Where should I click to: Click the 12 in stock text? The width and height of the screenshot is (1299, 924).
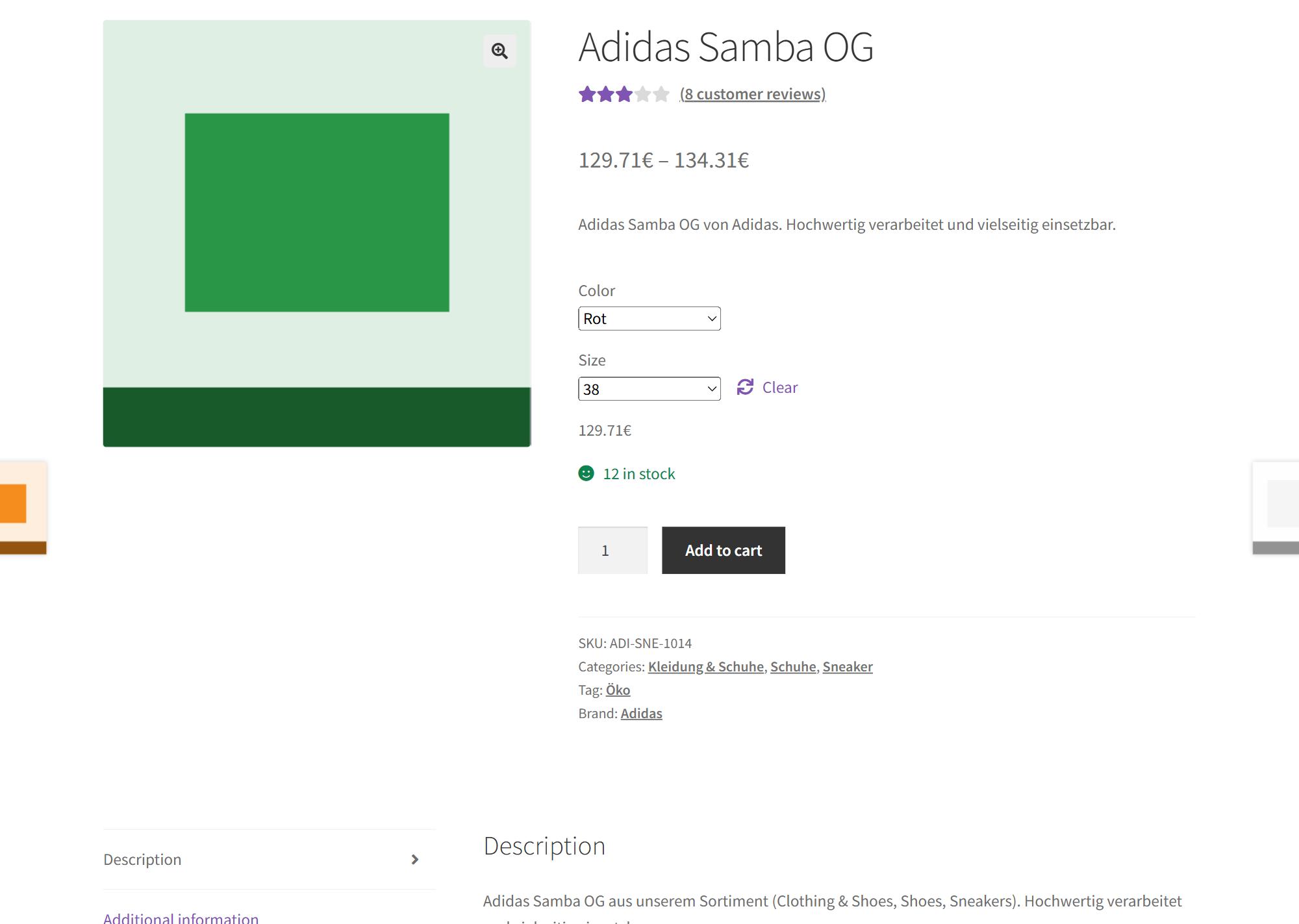(639, 474)
